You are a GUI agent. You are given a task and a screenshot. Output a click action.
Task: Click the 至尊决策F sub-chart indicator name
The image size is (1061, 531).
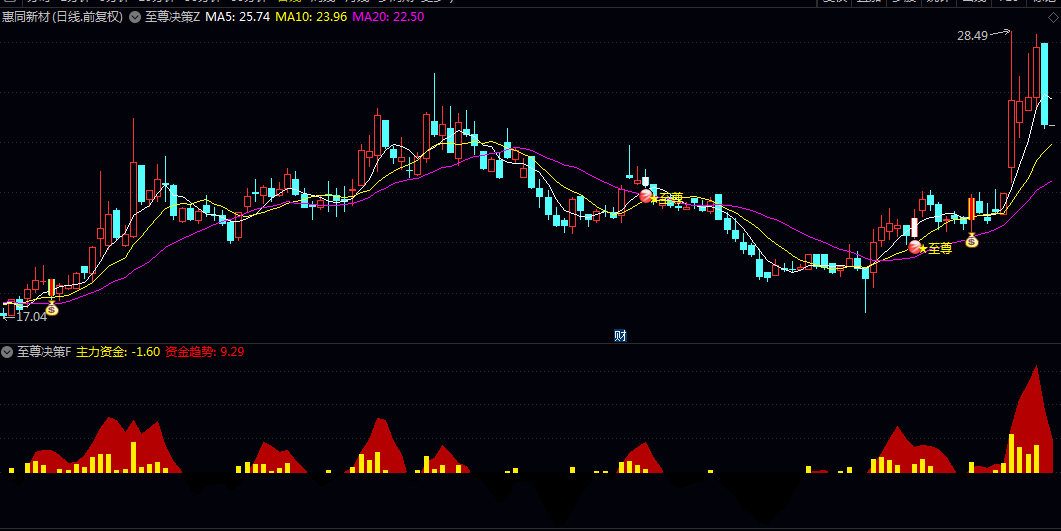44,352
